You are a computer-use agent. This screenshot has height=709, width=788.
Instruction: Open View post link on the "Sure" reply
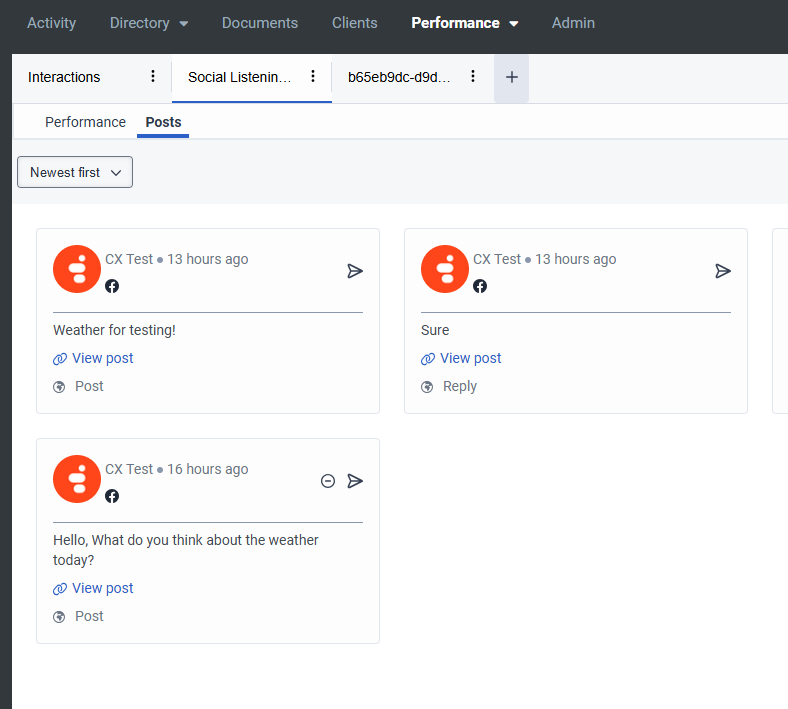470,358
